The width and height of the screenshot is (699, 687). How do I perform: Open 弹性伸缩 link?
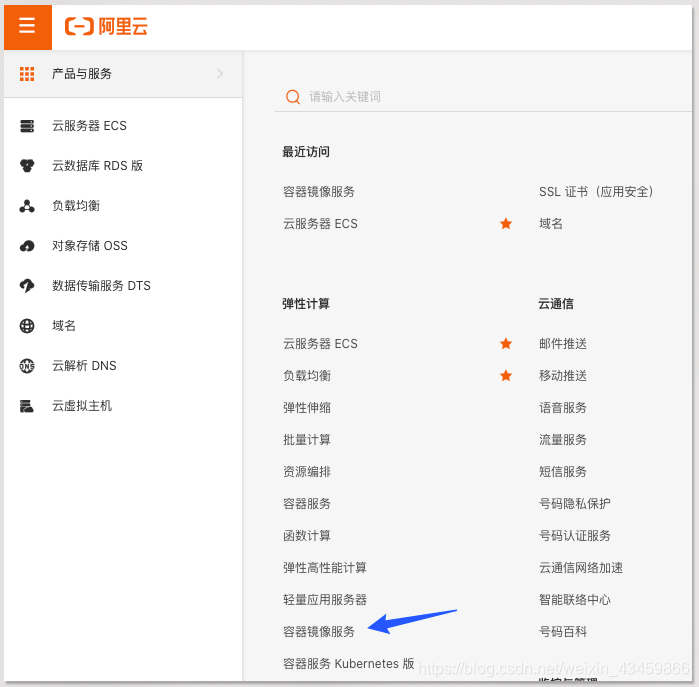[x=307, y=408]
